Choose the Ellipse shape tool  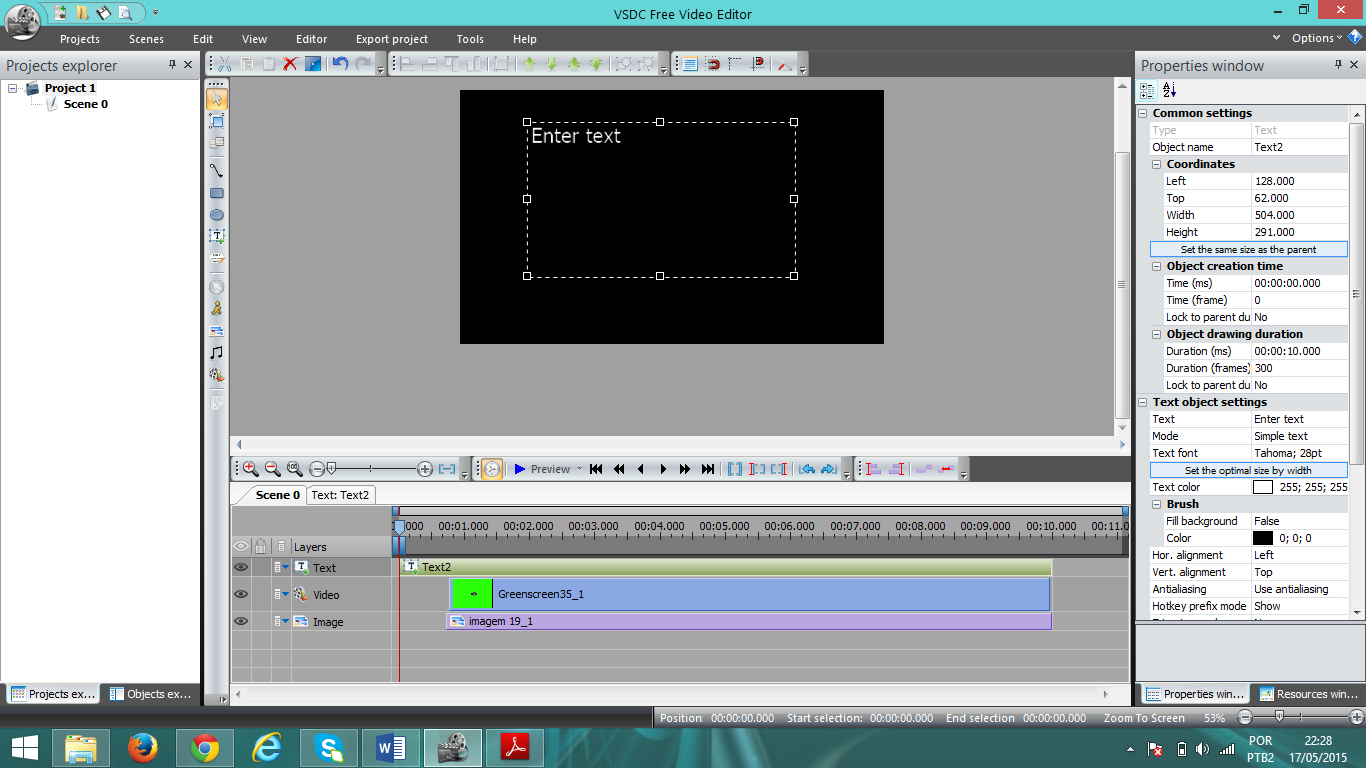pyautogui.click(x=216, y=215)
